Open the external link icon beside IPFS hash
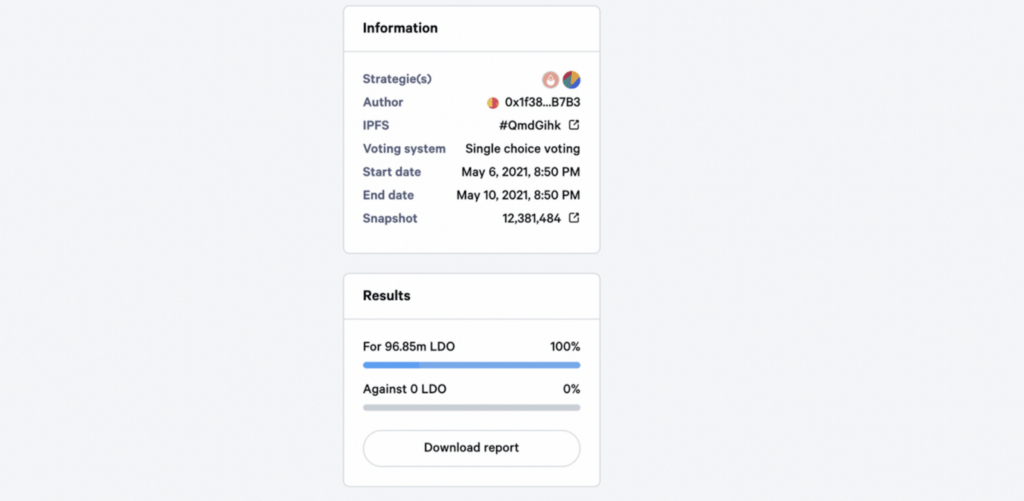Image resolution: width=1024 pixels, height=501 pixels. (x=574, y=125)
